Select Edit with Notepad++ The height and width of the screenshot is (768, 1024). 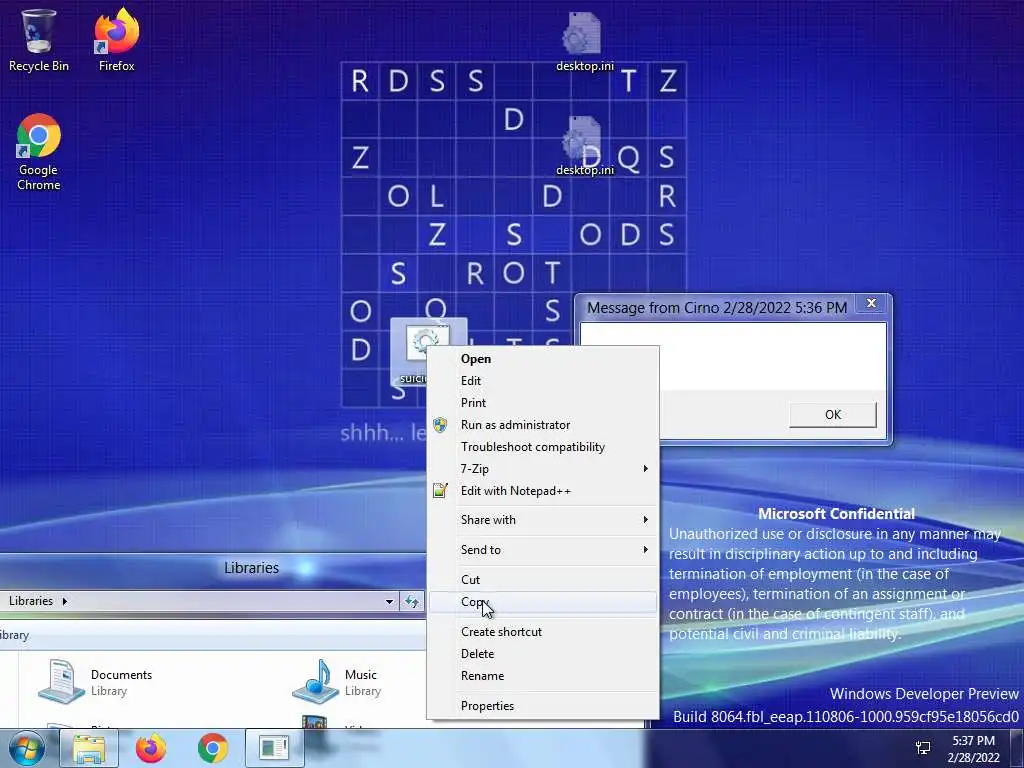(x=542, y=490)
